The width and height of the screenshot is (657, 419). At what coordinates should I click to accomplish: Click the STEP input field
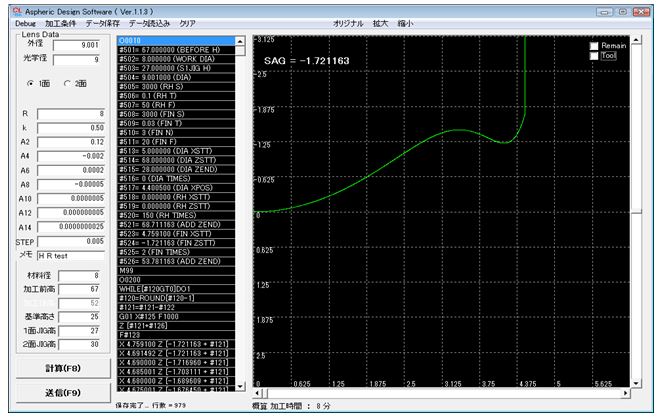pyautogui.click(x=71, y=241)
